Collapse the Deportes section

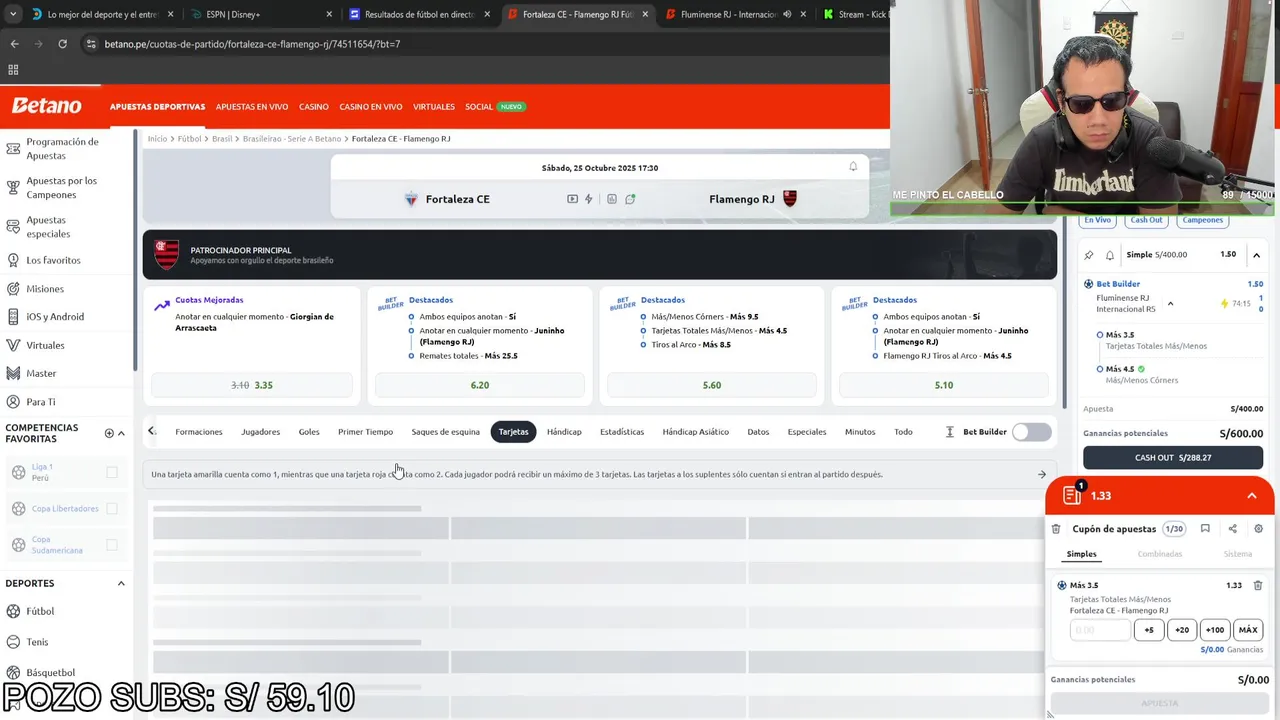click(x=121, y=583)
